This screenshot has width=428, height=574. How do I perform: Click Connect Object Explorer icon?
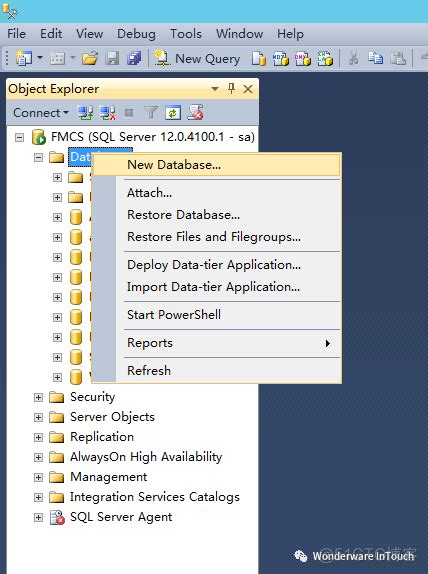[85, 113]
